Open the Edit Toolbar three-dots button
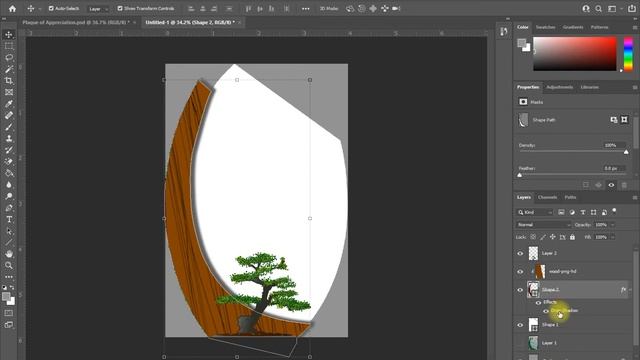 [x=9, y=277]
